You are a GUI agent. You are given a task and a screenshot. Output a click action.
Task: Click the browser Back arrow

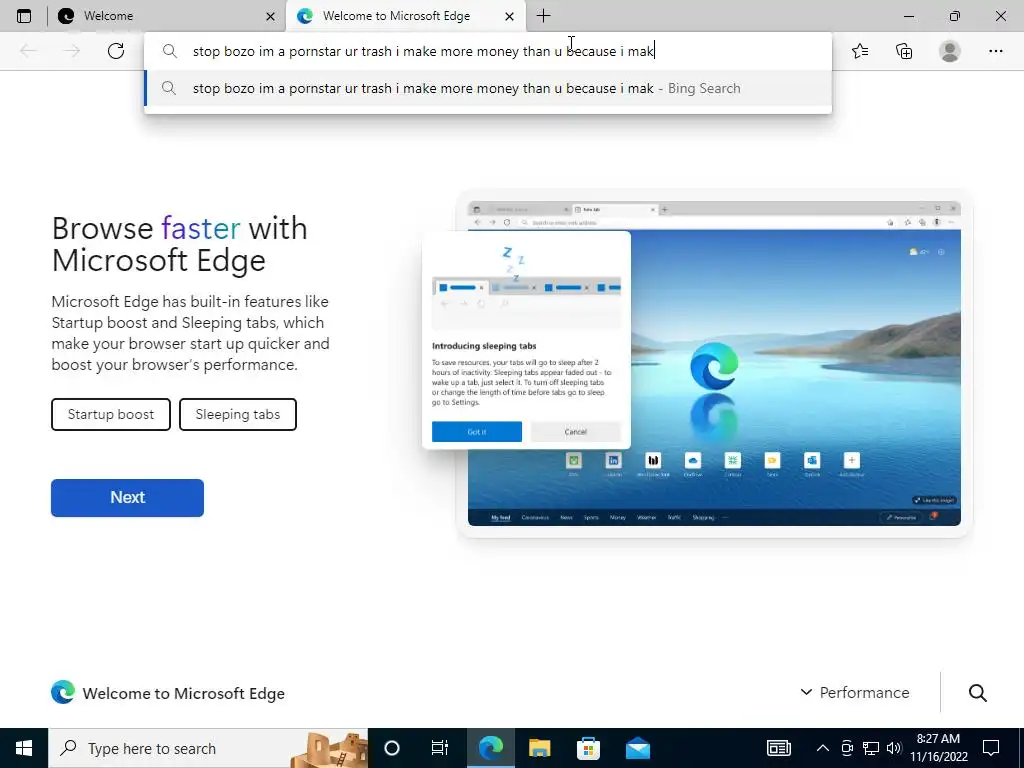coord(28,51)
